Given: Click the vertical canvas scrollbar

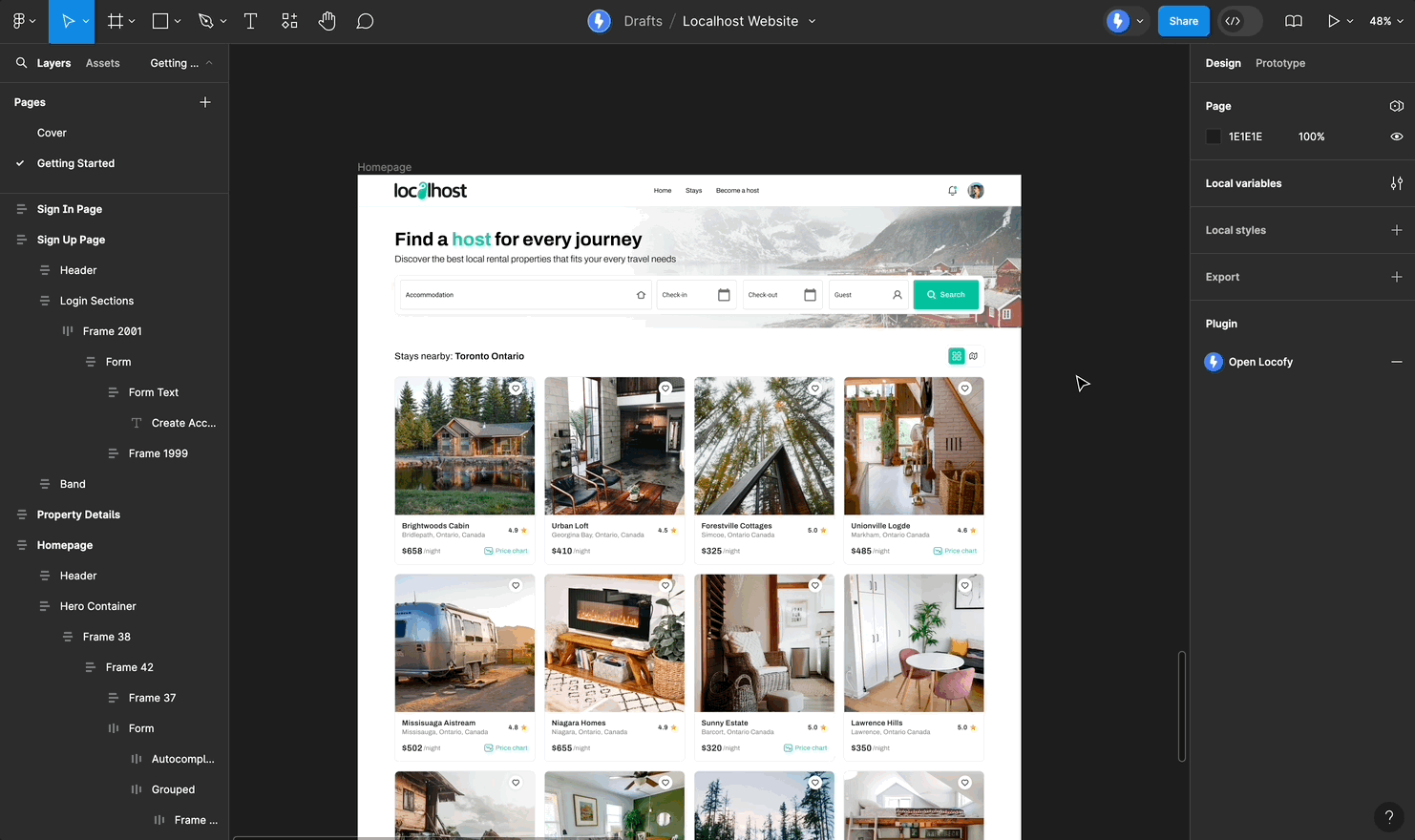Looking at the screenshot, I should [x=1182, y=706].
